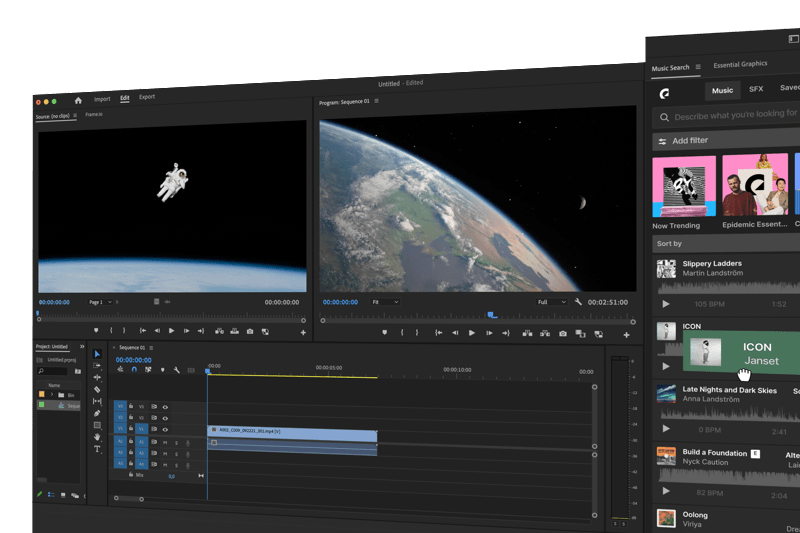
Task: Mute the A1 audio track
Action: (165, 441)
